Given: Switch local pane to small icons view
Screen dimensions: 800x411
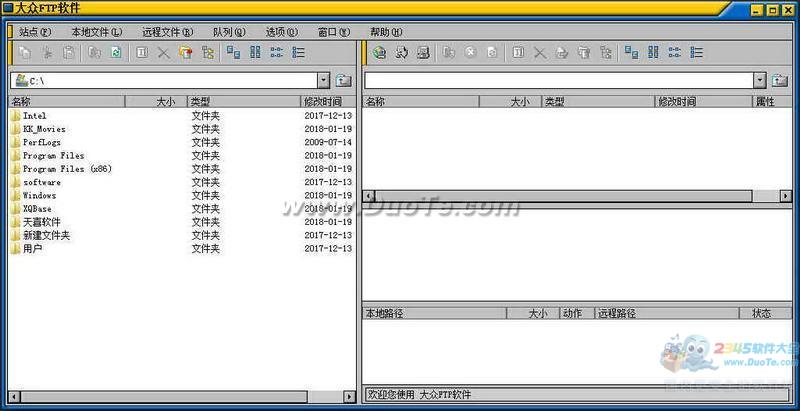Looking at the screenshot, I should click(255, 53).
